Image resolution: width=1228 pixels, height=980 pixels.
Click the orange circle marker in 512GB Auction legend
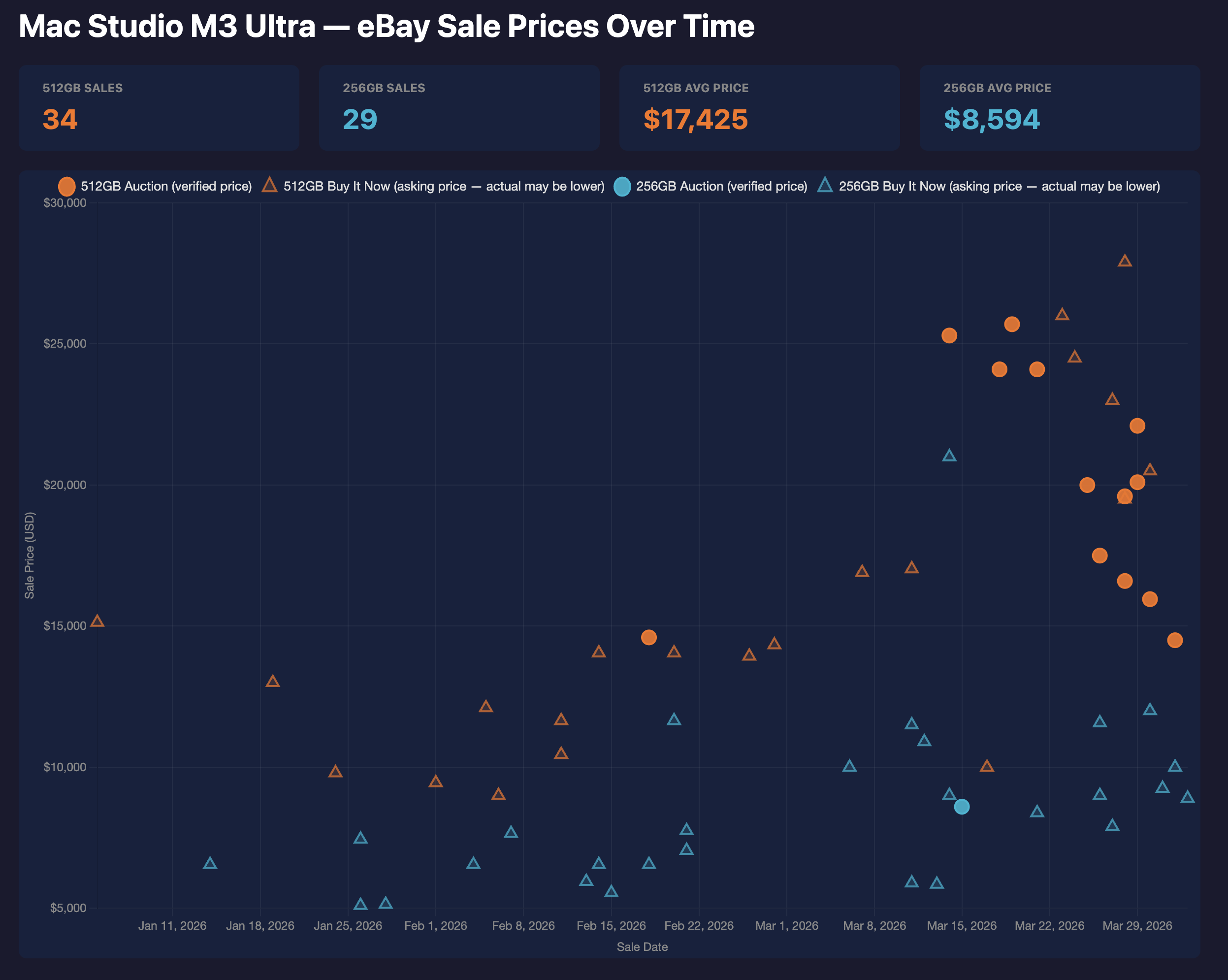[x=66, y=186]
